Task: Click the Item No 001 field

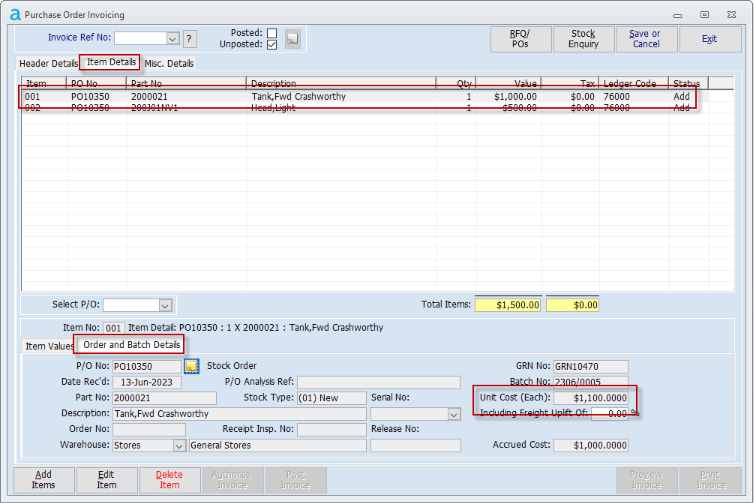Action: click(113, 328)
